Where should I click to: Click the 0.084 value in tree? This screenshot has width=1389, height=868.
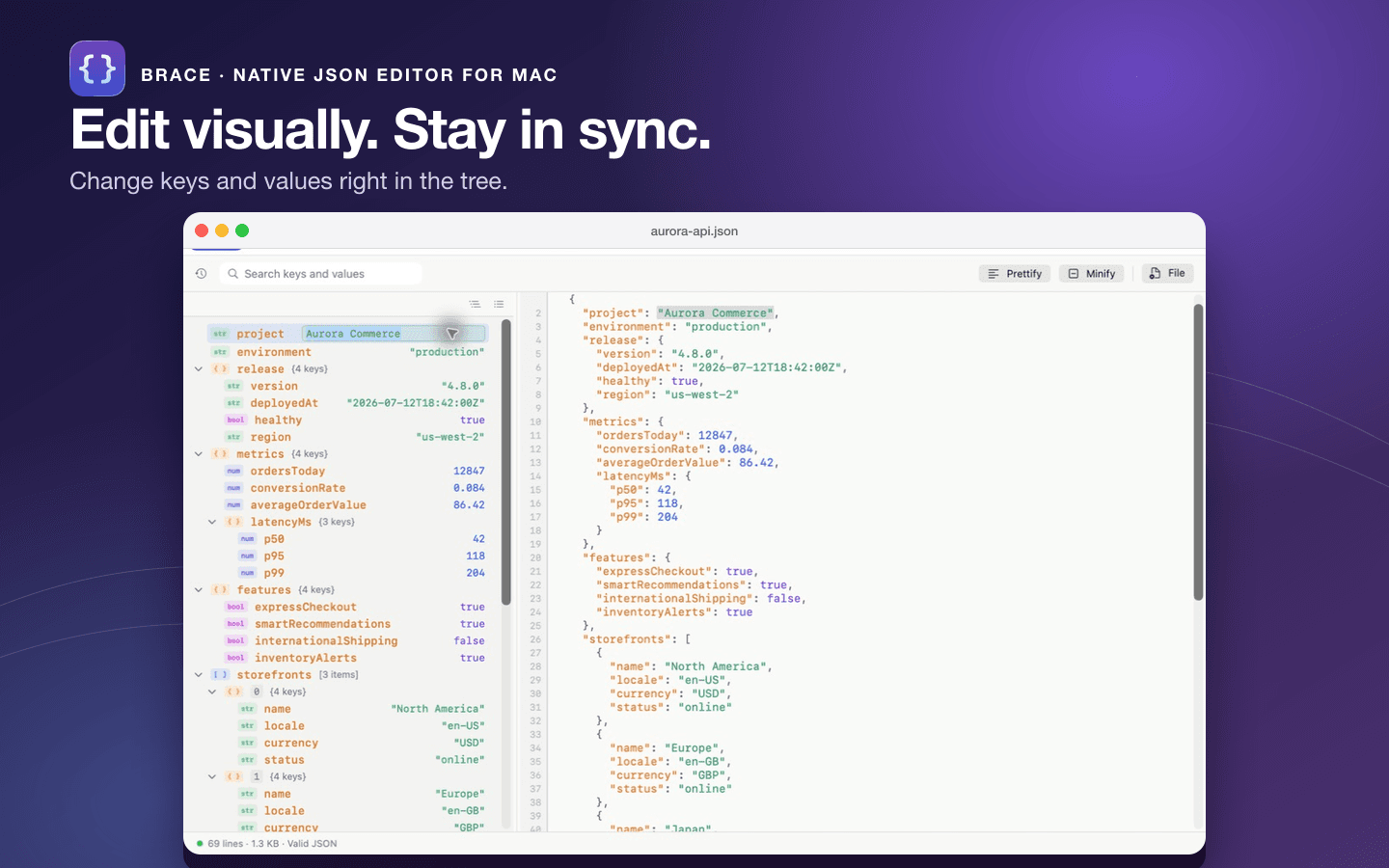click(469, 488)
